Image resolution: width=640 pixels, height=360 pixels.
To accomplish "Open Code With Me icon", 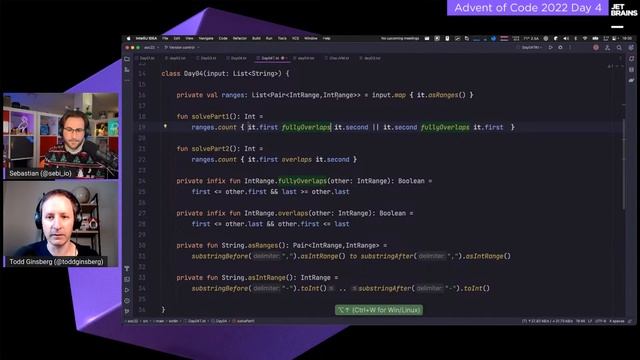I will pos(607,48).
